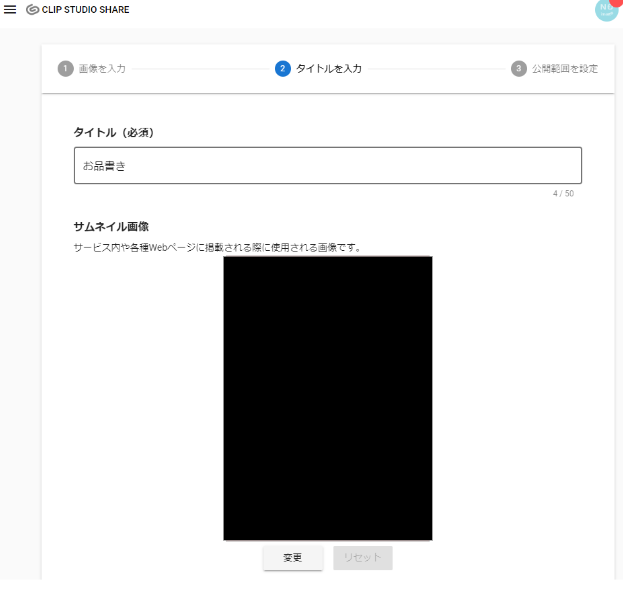This screenshot has width=623, height=600.
Task: Click the red notification badge on avatar
Action: tap(617, 3)
